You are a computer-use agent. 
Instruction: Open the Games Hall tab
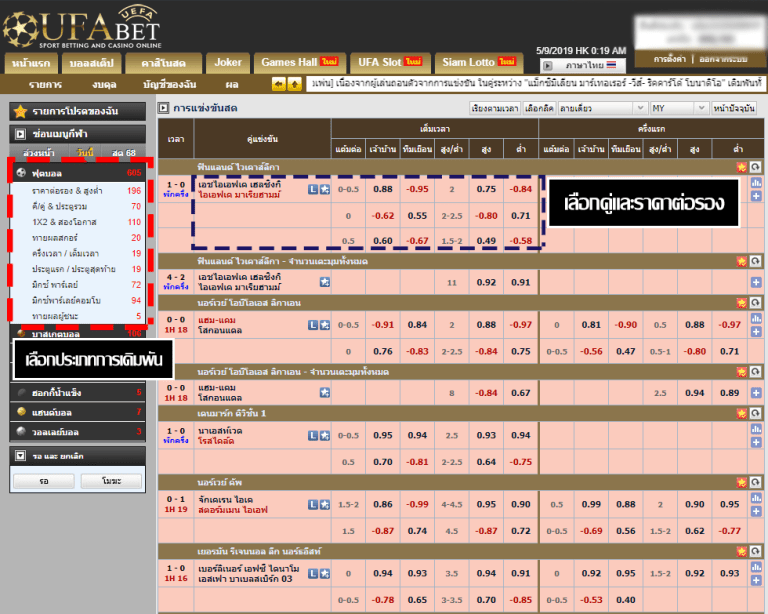(300, 63)
